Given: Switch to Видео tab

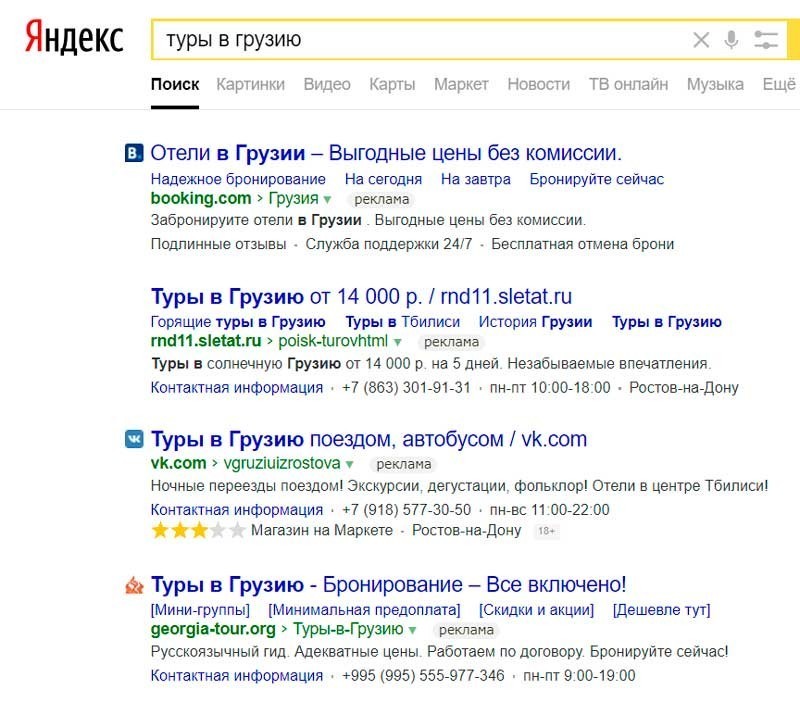Looking at the screenshot, I should tap(327, 84).
